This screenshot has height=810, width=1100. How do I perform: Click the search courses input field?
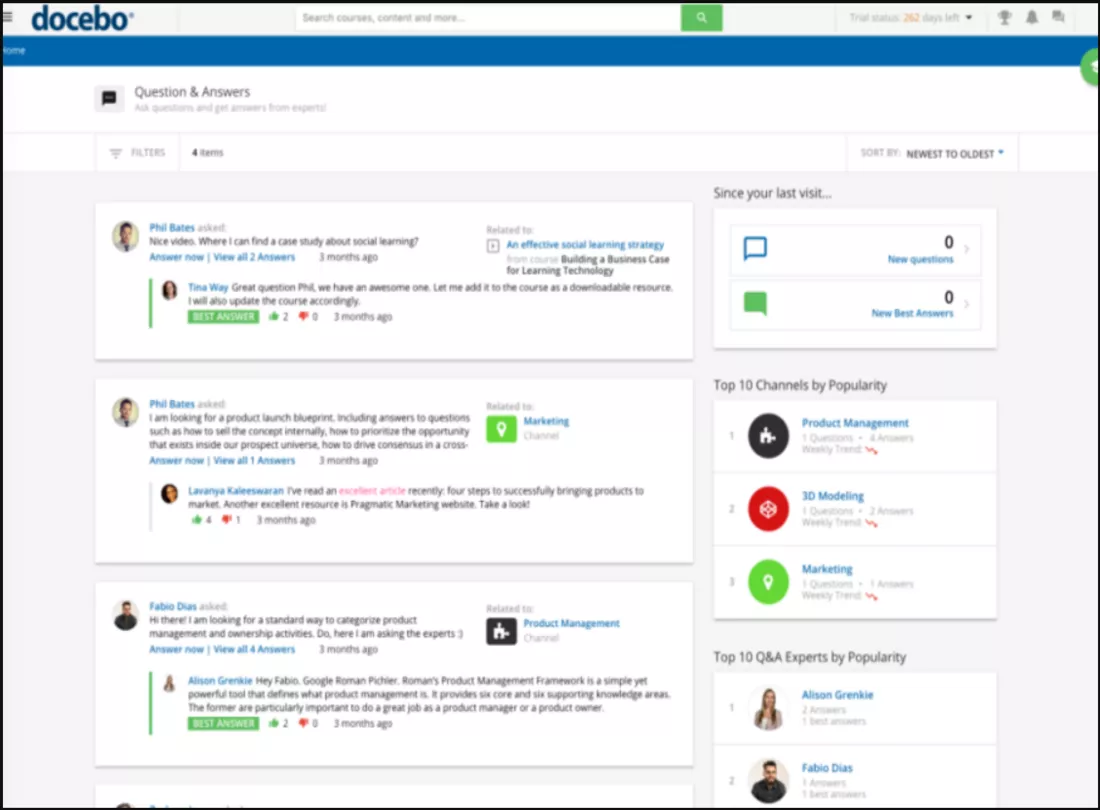(x=488, y=18)
